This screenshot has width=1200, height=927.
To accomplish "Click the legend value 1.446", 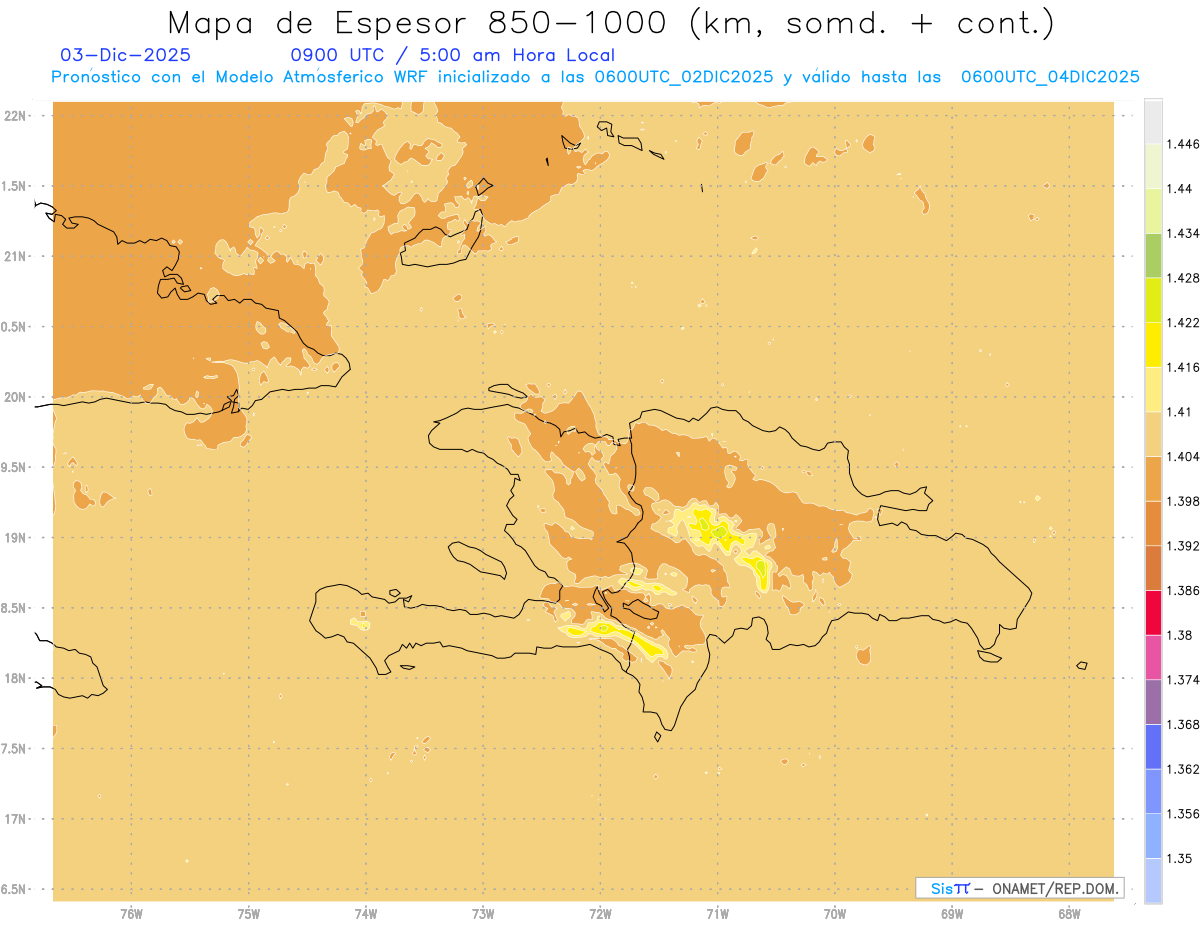I will 1183,144.
